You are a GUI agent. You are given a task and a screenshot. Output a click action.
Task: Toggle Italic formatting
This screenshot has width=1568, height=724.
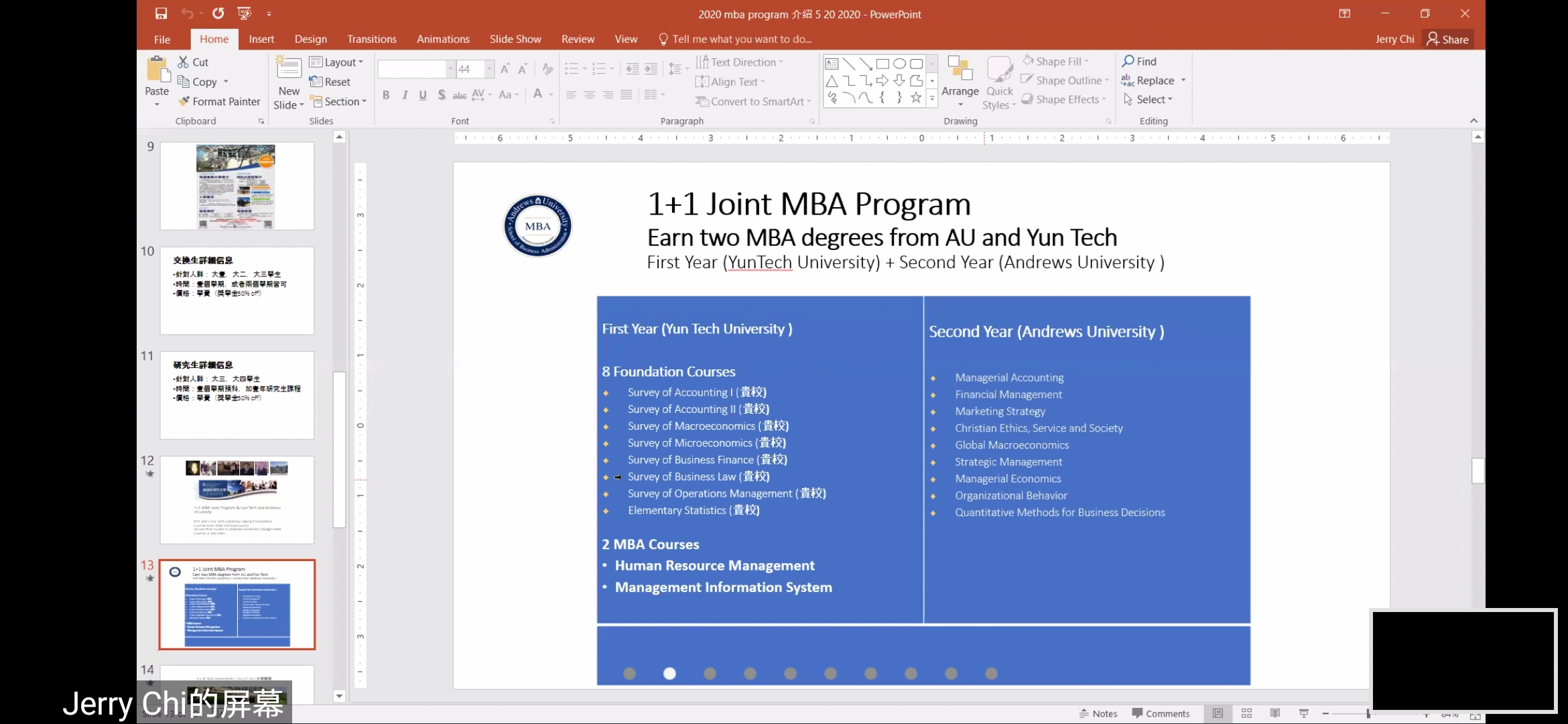click(405, 95)
